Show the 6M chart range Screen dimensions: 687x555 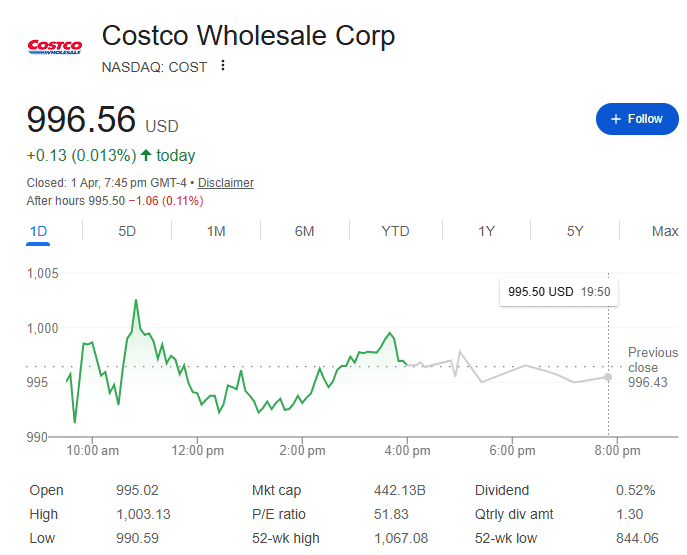coord(305,231)
